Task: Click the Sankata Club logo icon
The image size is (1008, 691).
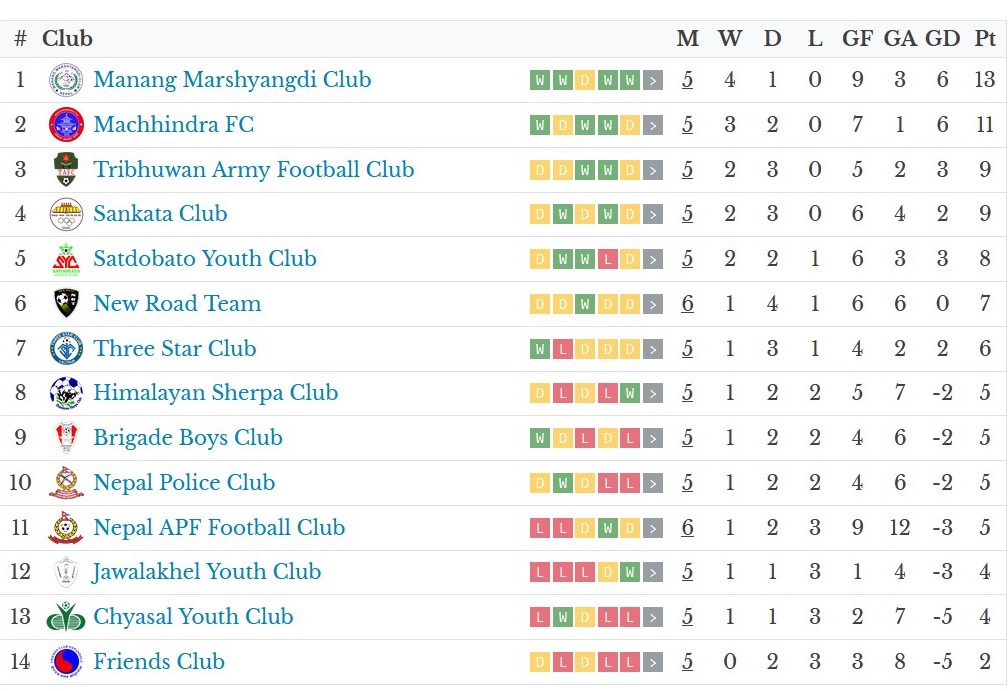Action: coord(66,214)
